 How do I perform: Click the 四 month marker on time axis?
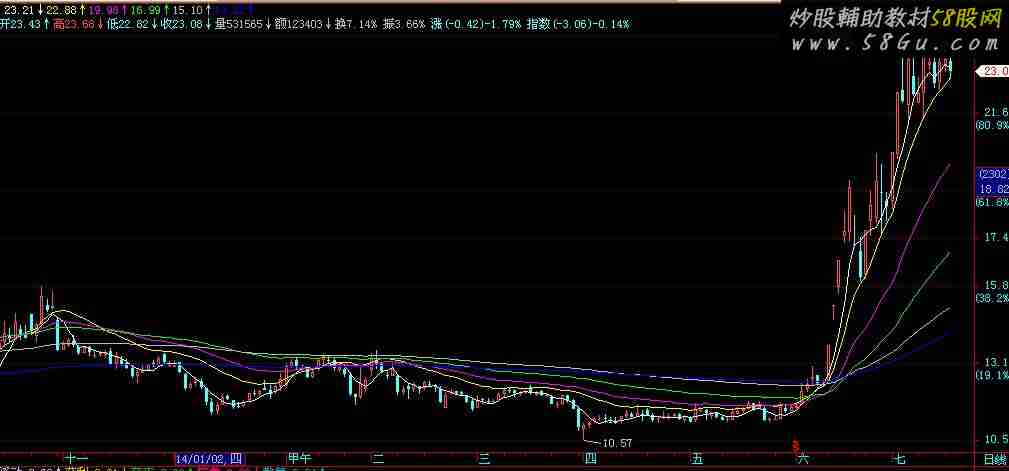coord(590,459)
